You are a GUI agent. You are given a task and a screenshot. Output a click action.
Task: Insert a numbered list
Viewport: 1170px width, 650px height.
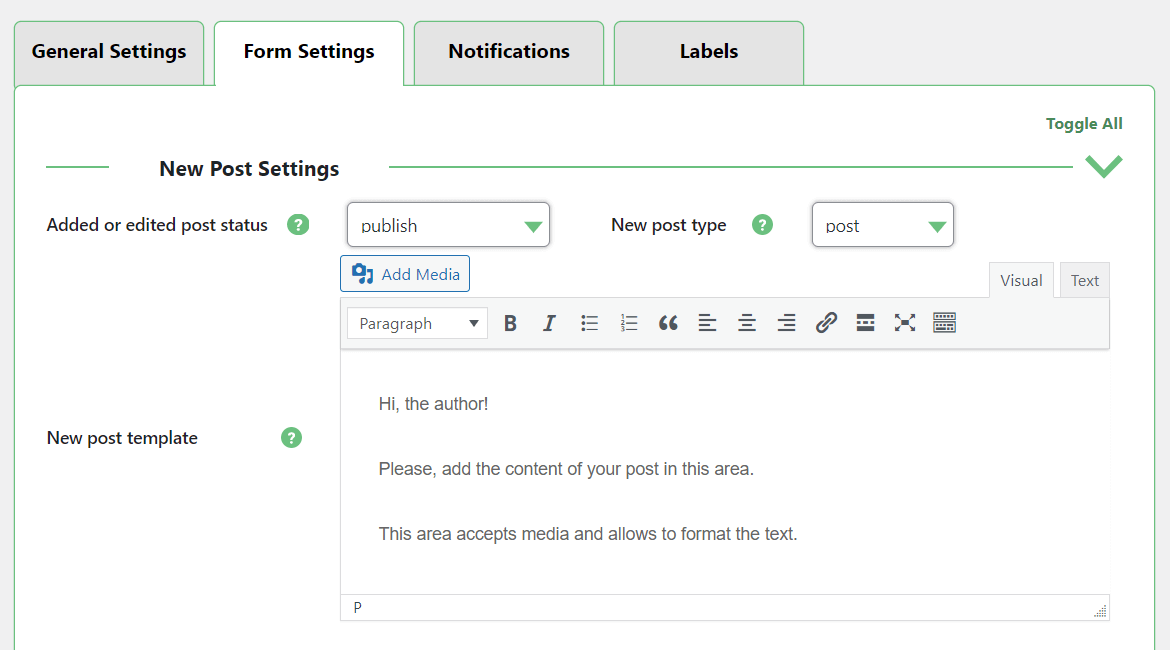(629, 323)
